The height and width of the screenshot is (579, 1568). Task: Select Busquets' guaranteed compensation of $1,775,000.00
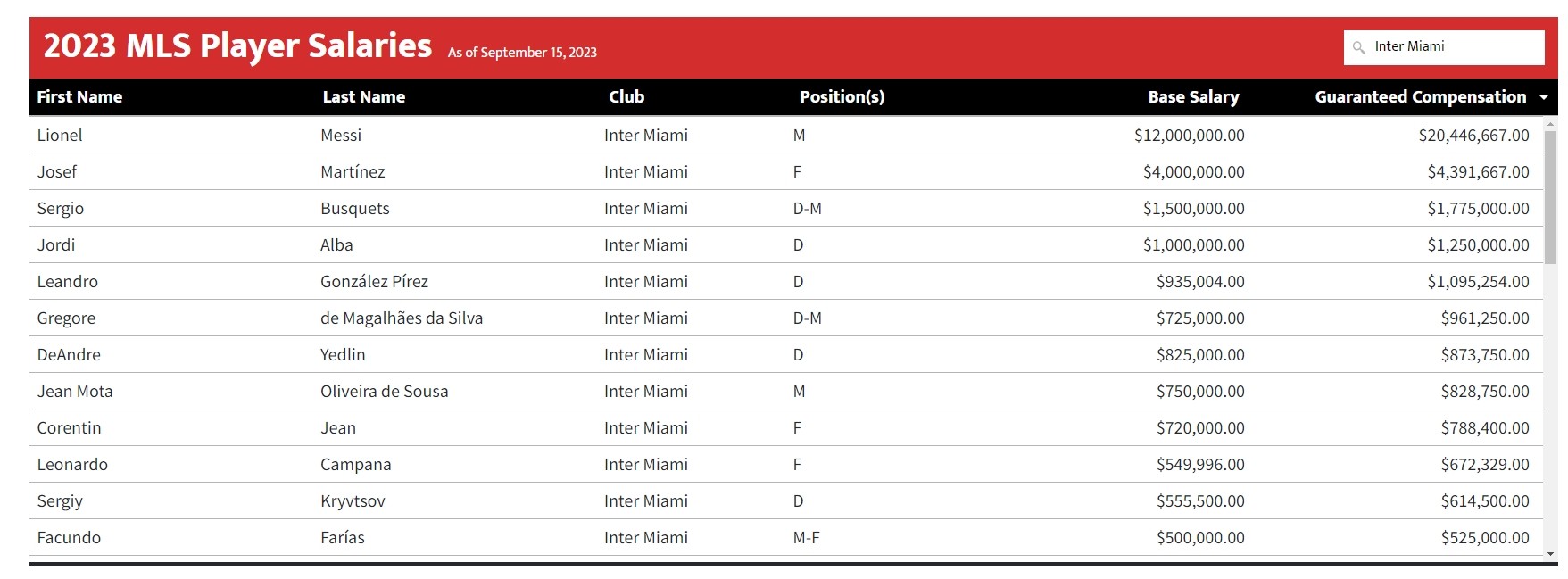click(x=1478, y=209)
